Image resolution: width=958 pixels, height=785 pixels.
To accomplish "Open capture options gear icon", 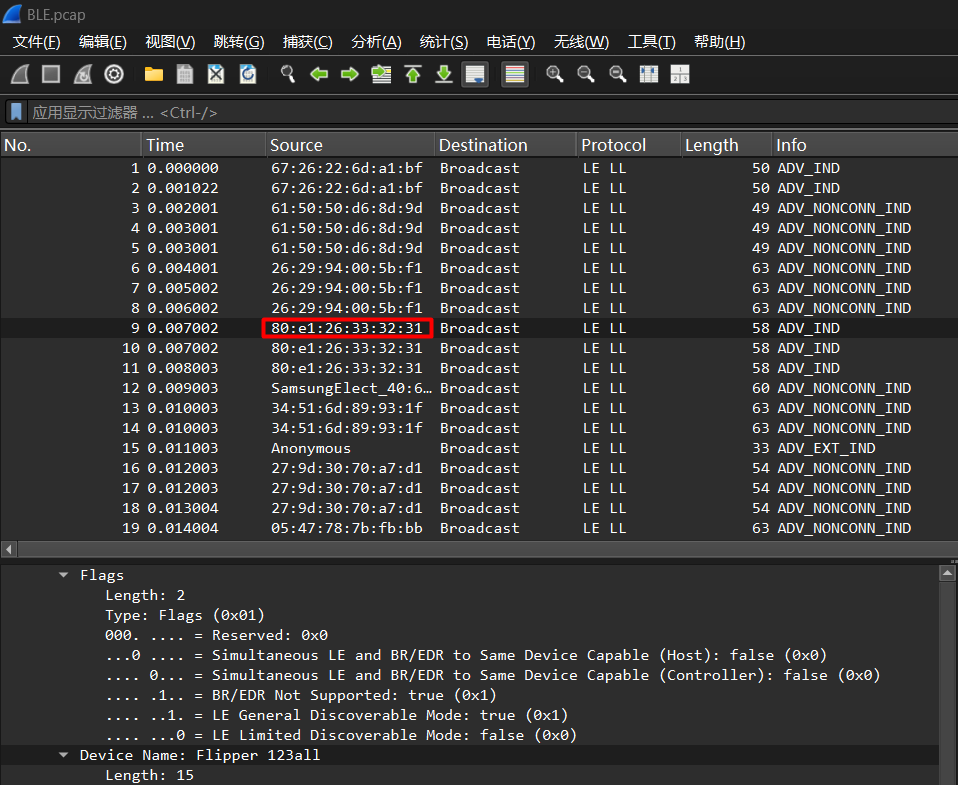I will click(x=114, y=75).
